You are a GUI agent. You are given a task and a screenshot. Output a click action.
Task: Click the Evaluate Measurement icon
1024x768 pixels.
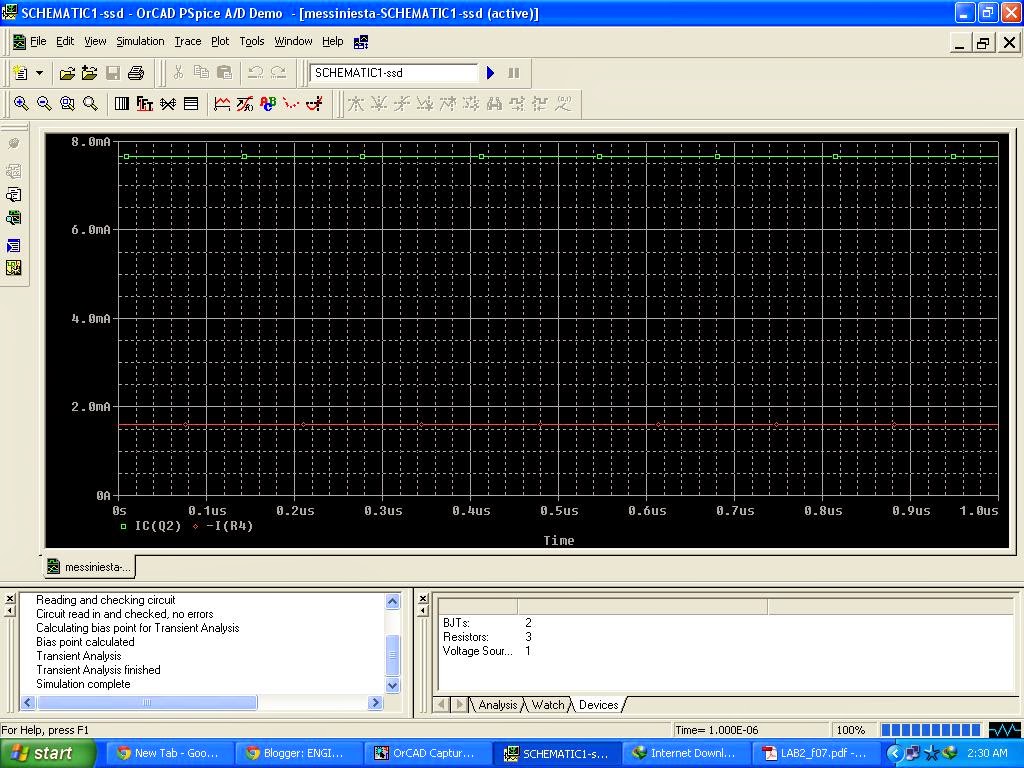[245, 103]
